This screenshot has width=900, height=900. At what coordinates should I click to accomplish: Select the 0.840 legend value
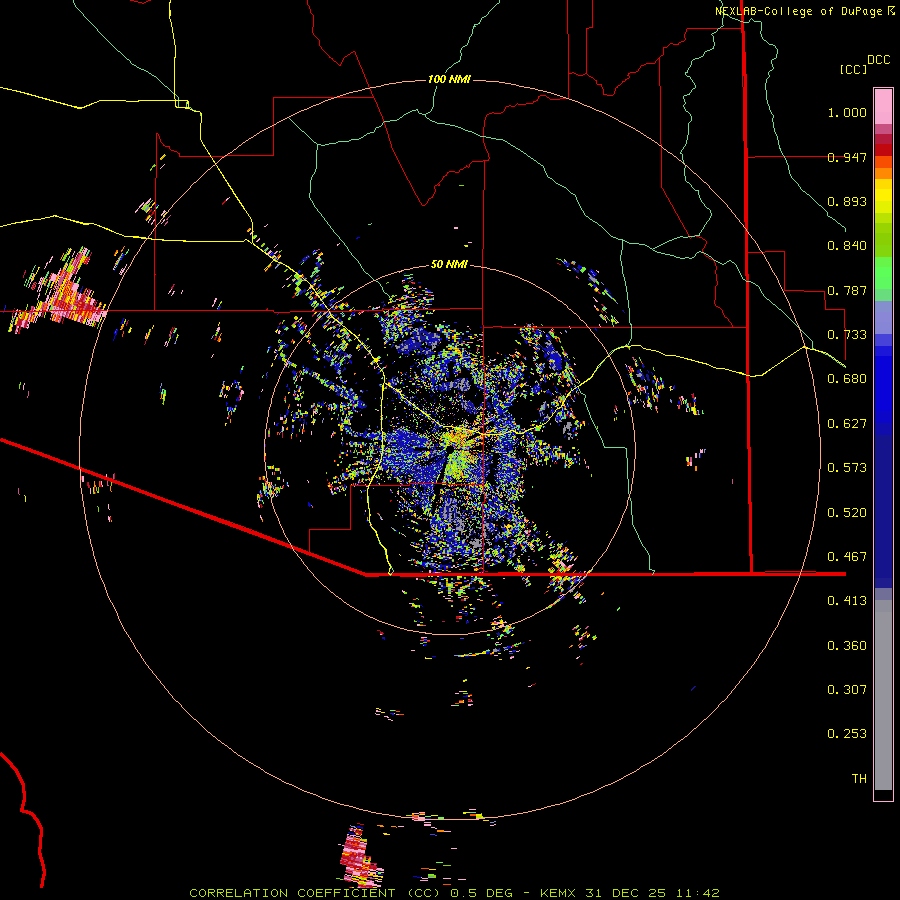pos(847,246)
